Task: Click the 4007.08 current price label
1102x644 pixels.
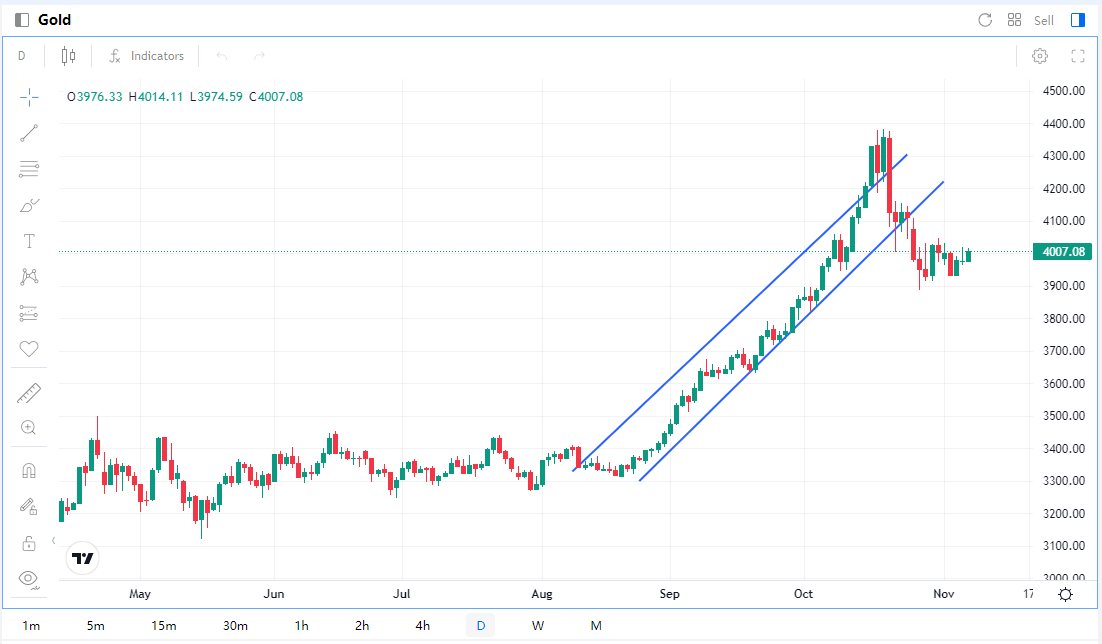Action: (x=1064, y=252)
